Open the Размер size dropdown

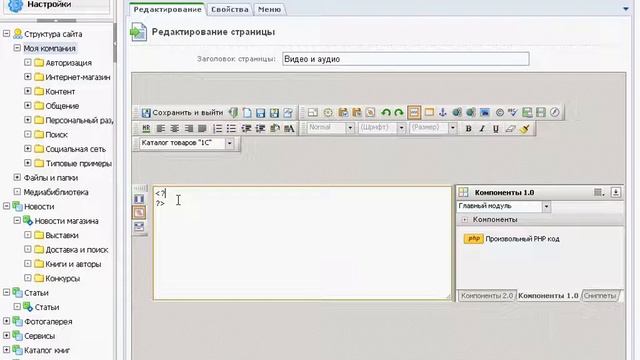pyautogui.click(x=453, y=128)
